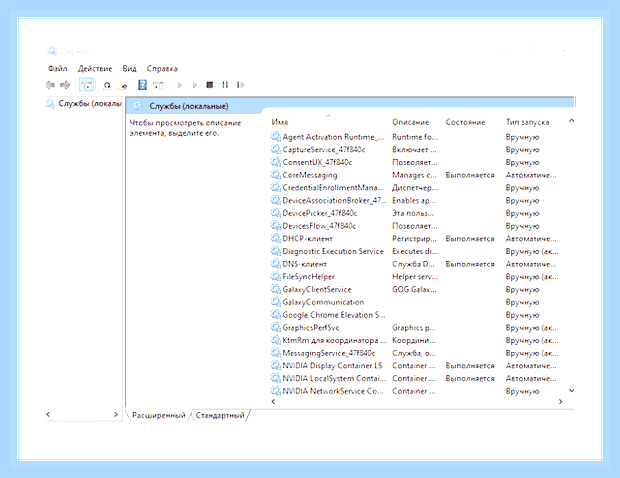The width and height of the screenshot is (620, 478).
Task: Open the Файл menu
Action: (58, 68)
